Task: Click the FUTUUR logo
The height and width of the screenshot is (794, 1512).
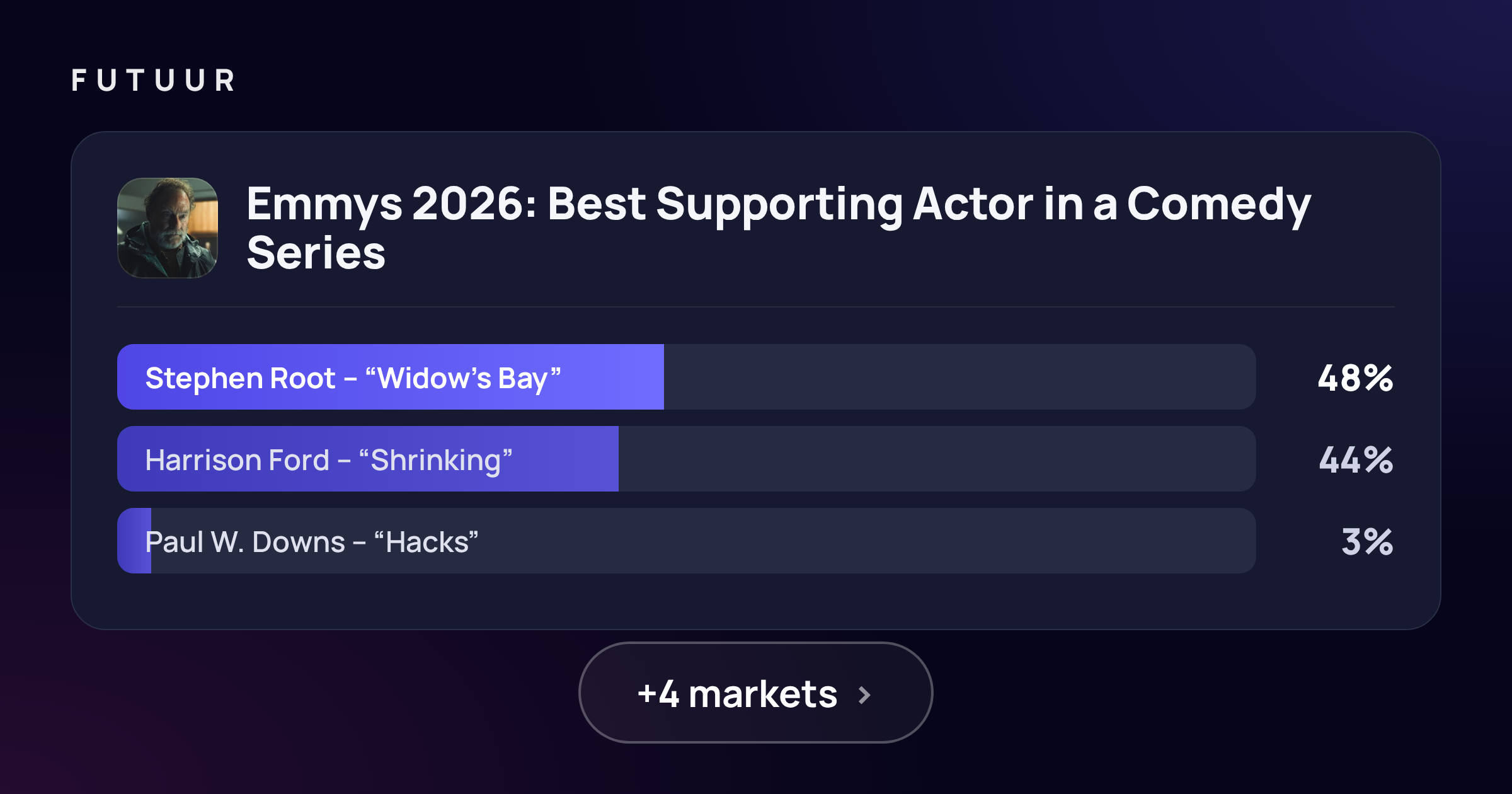Action: click(153, 81)
